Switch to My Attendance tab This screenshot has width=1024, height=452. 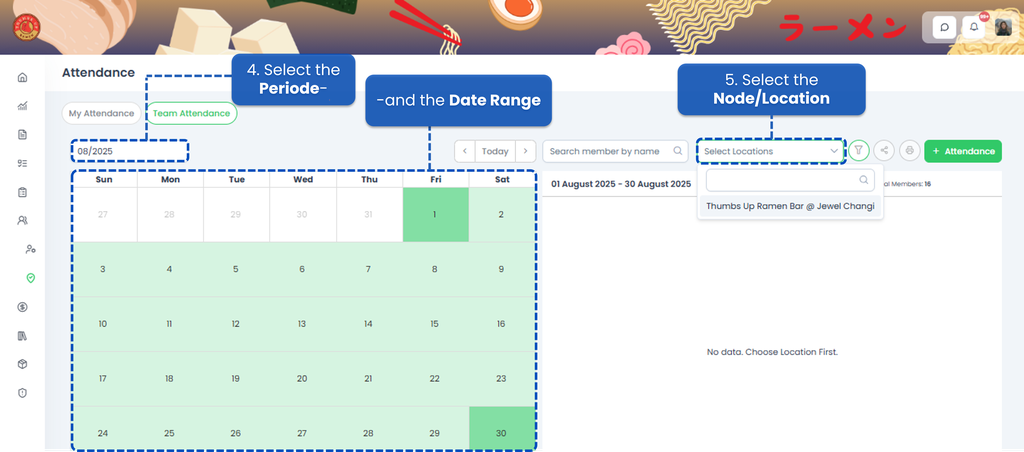101,113
